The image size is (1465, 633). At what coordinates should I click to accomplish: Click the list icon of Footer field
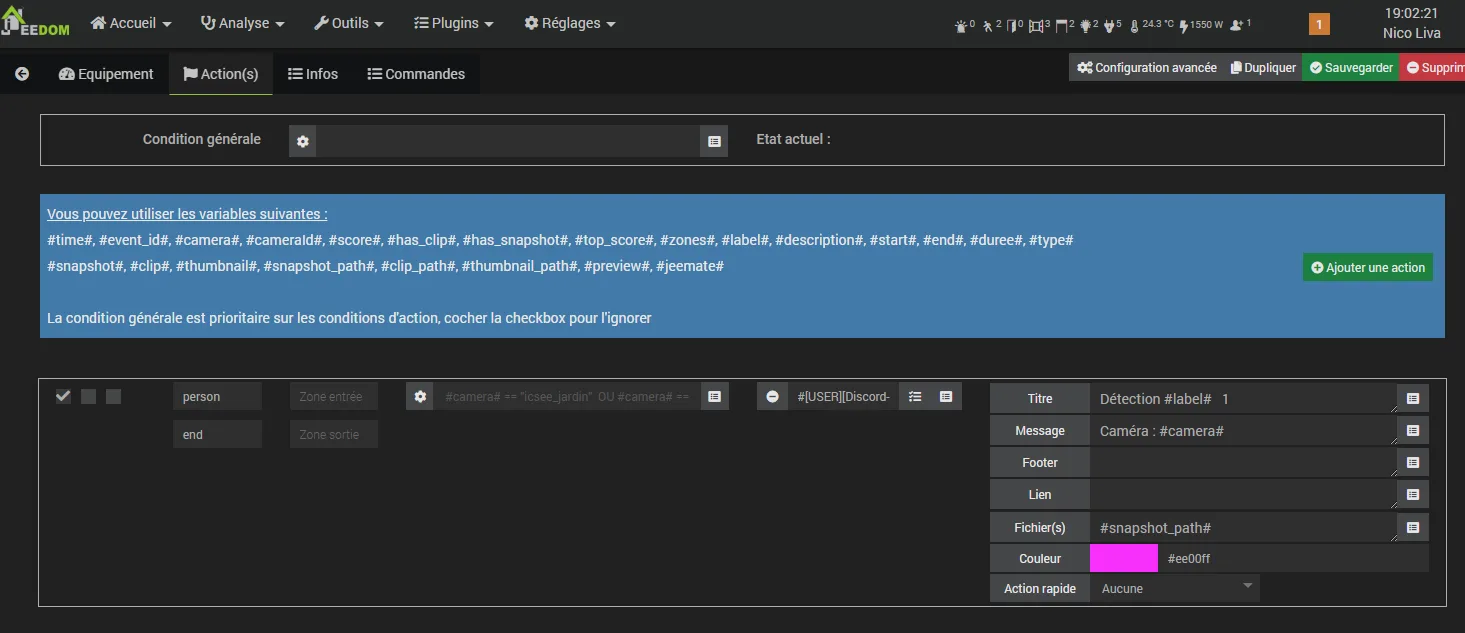pyautogui.click(x=1412, y=463)
